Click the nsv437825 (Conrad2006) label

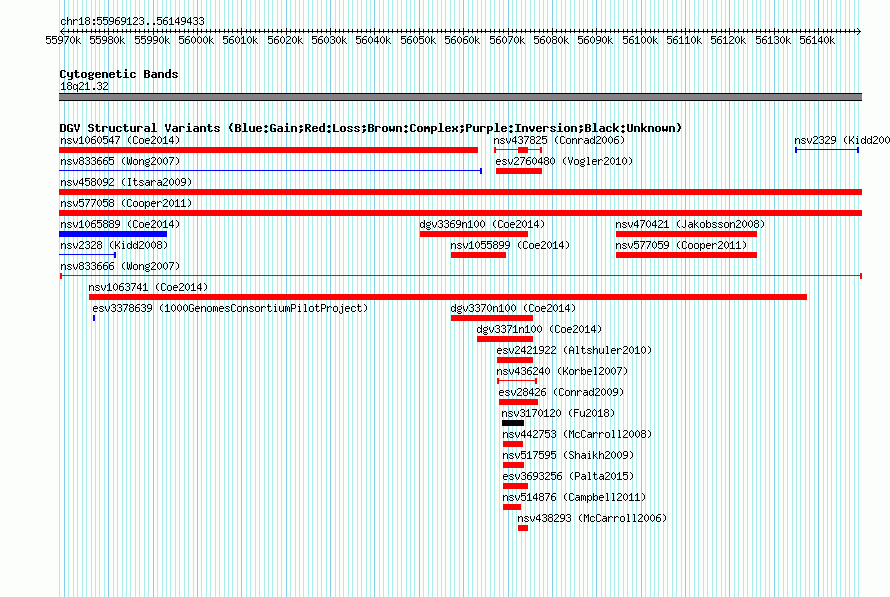pos(559,140)
